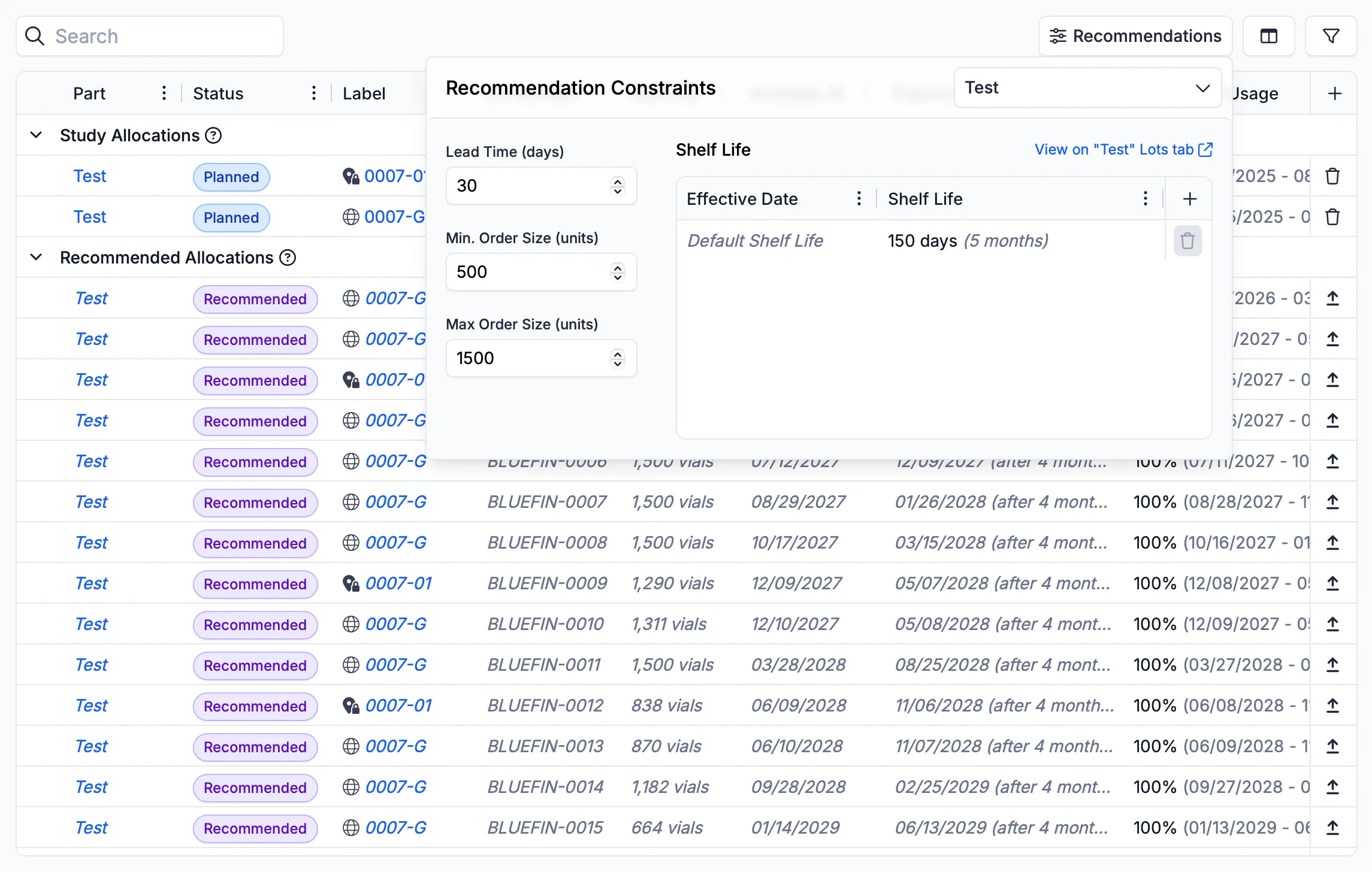Screen dimensions: 1372x872
Task: Promote the BLUEFIN-0013 recommended allocation
Action: click(1332, 746)
